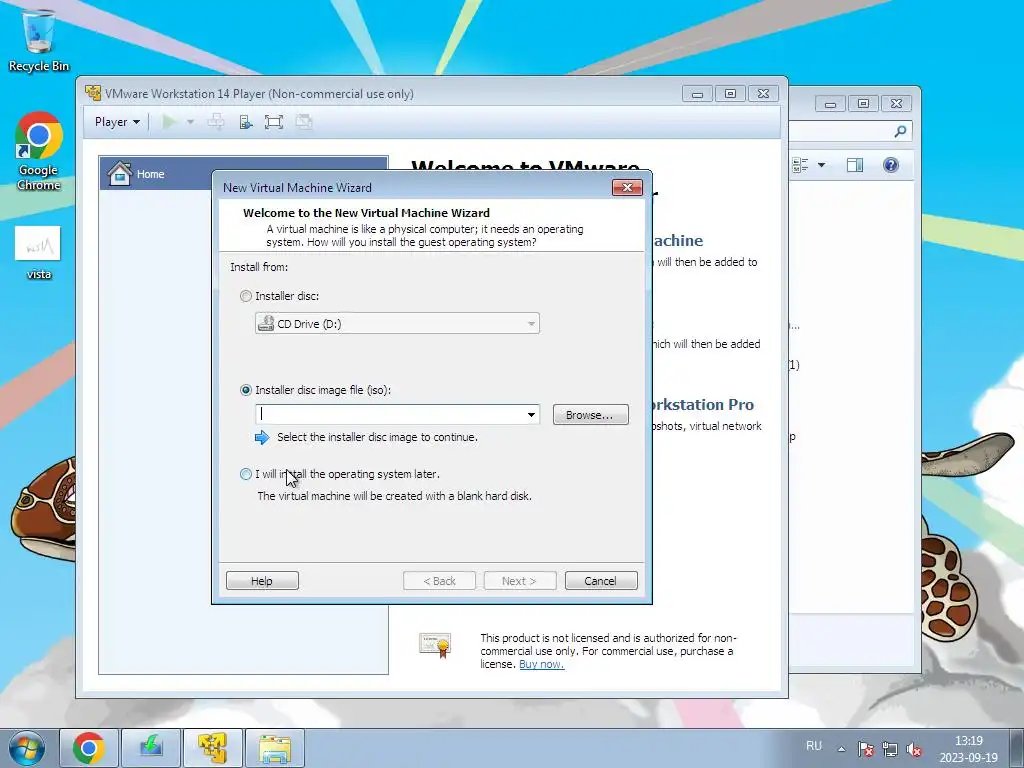Viewport: 1024px width, 768px height.
Task: Click the network tray icon
Action: [x=889, y=749]
